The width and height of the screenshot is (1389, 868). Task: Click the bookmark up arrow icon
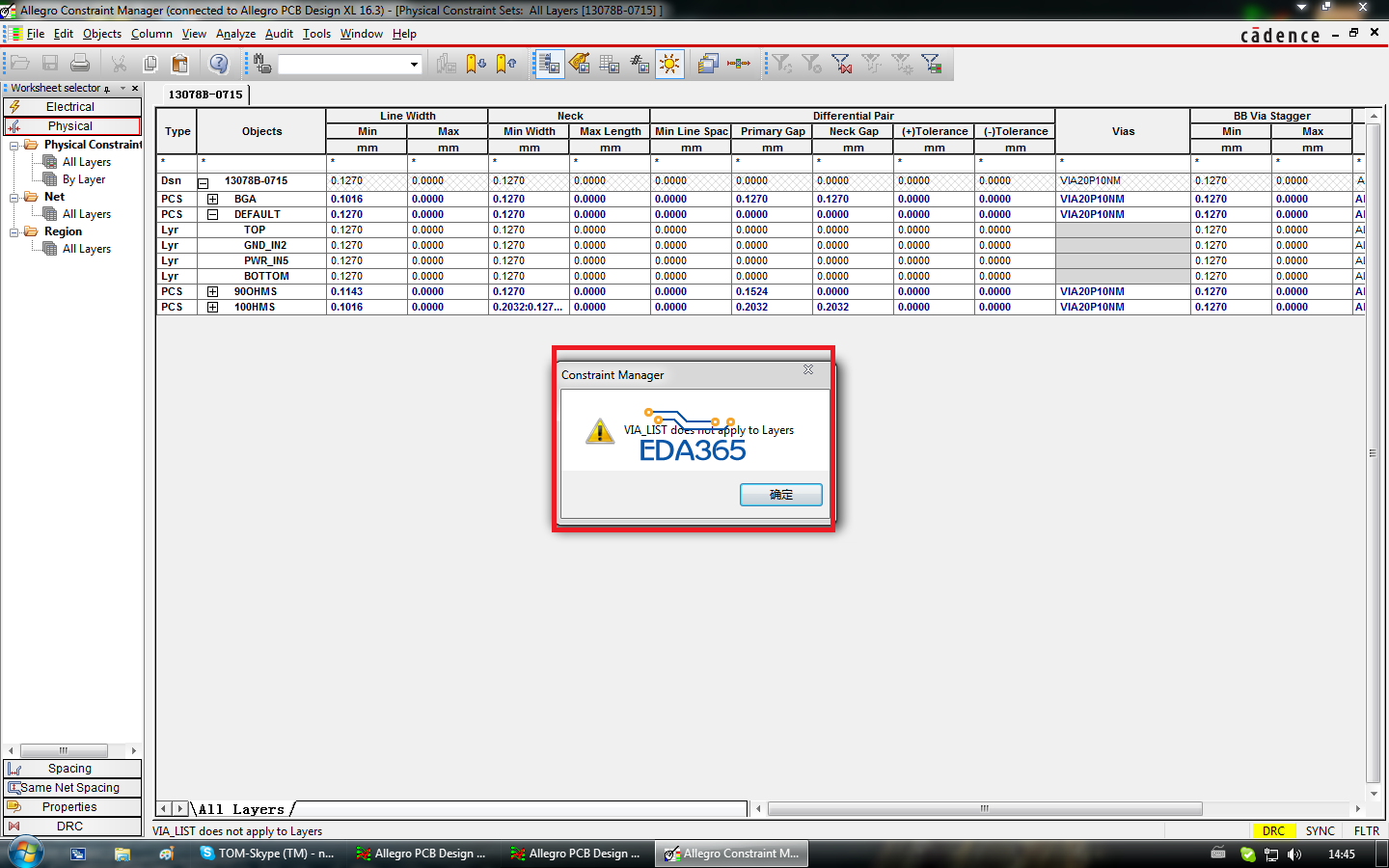pyautogui.click(x=505, y=64)
